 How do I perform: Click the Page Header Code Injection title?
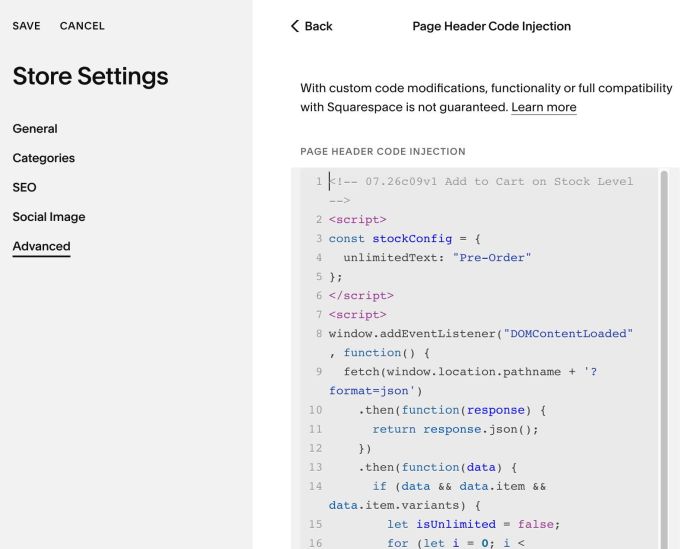tap(492, 26)
